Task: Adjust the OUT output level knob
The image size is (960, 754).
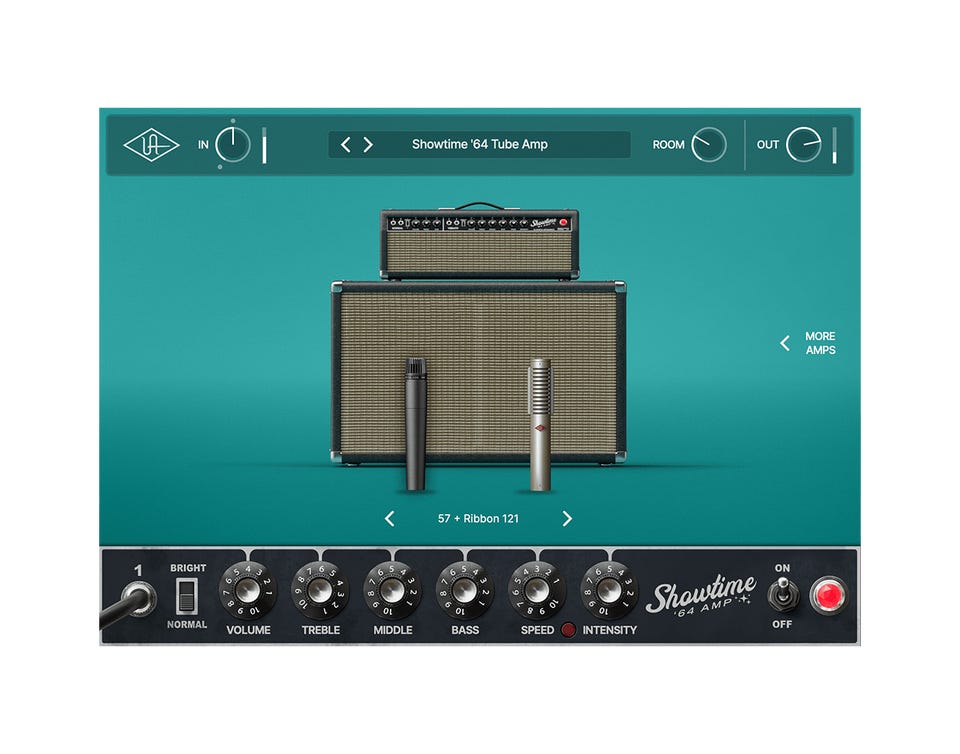Action: pos(803,145)
